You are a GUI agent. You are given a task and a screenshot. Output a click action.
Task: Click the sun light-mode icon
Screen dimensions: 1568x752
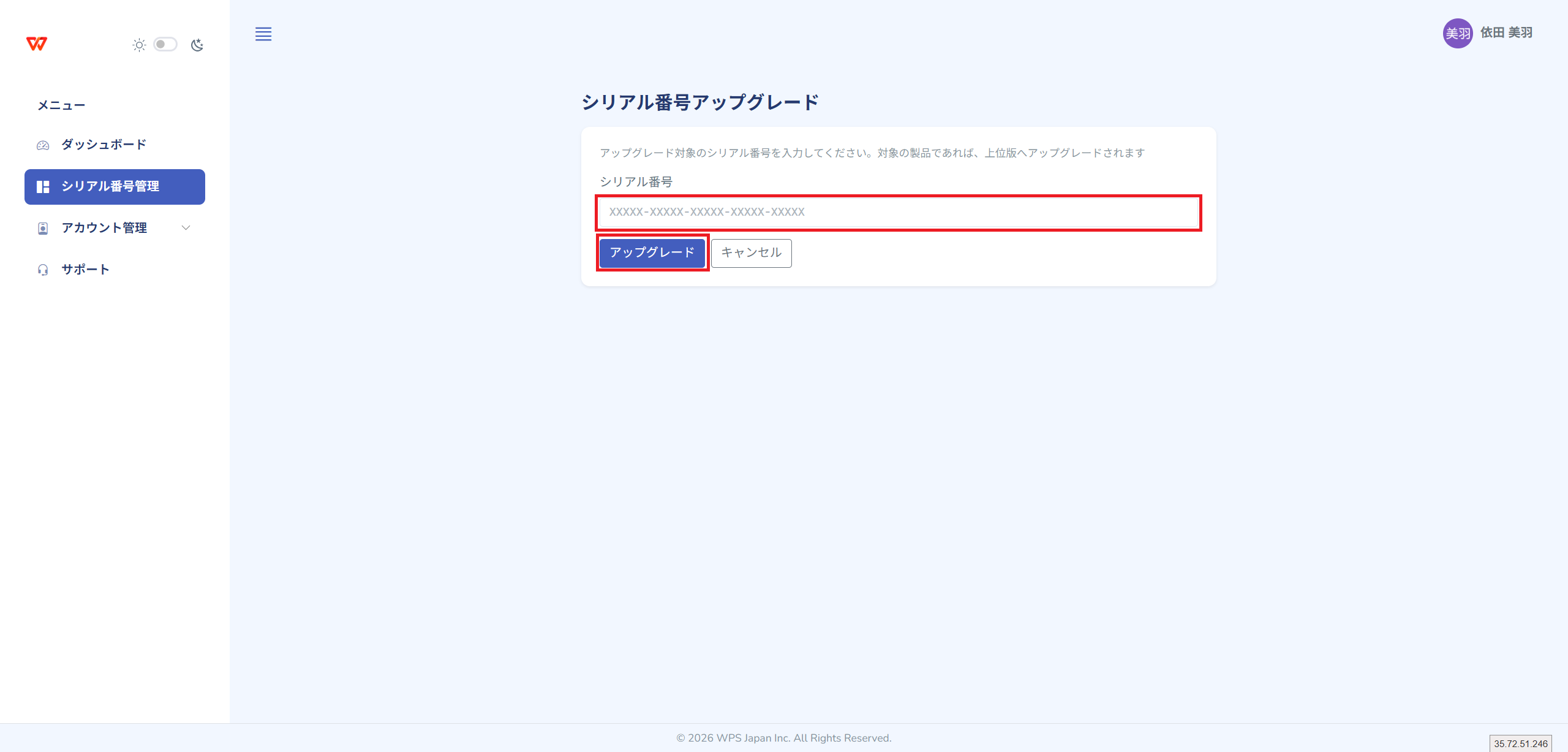pyautogui.click(x=139, y=45)
